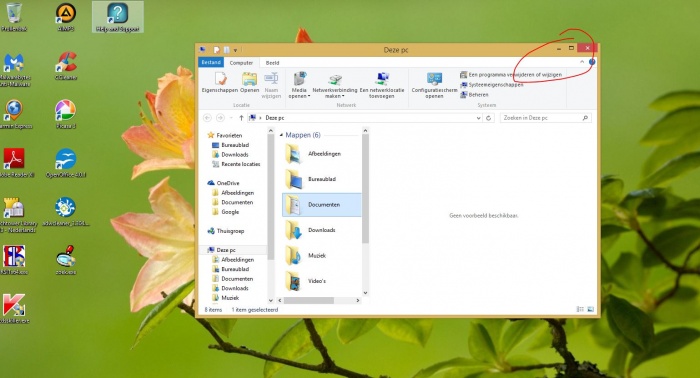Screen dimensions: 700x378
Task: Click Deze pc in the address bar
Action: click(x=275, y=118)
